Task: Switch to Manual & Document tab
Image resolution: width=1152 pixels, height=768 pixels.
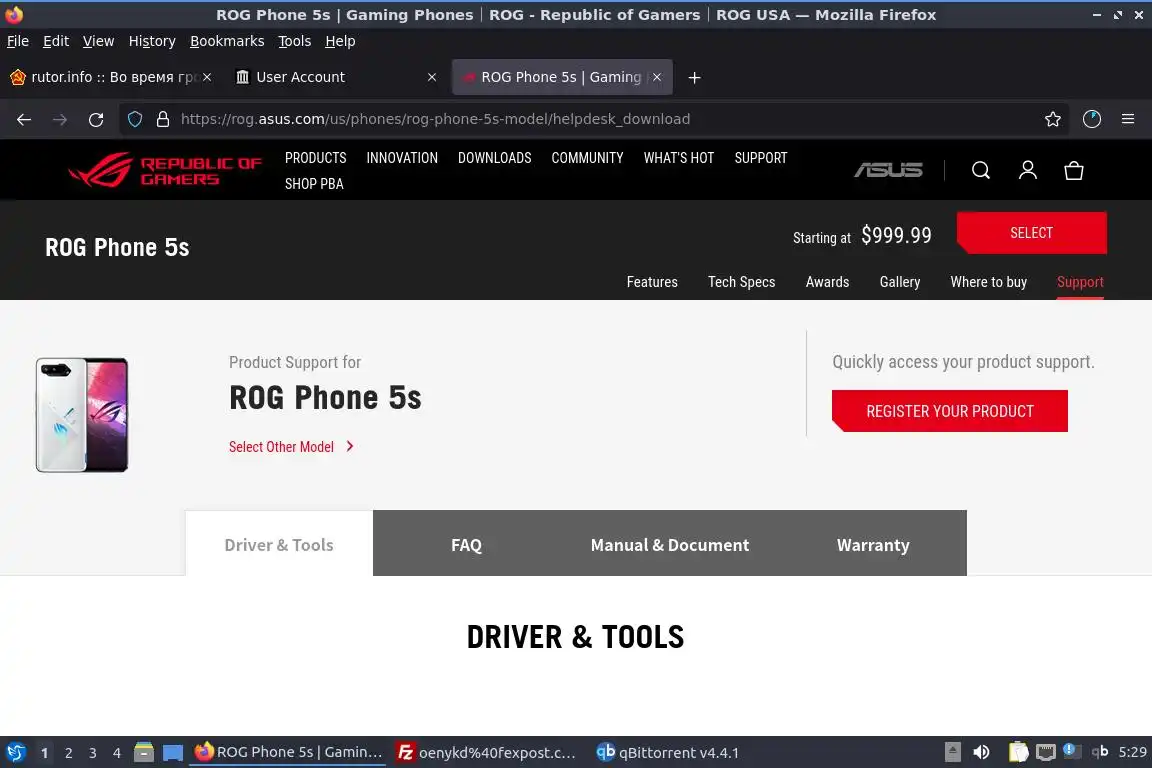Action: coord(670,545)
